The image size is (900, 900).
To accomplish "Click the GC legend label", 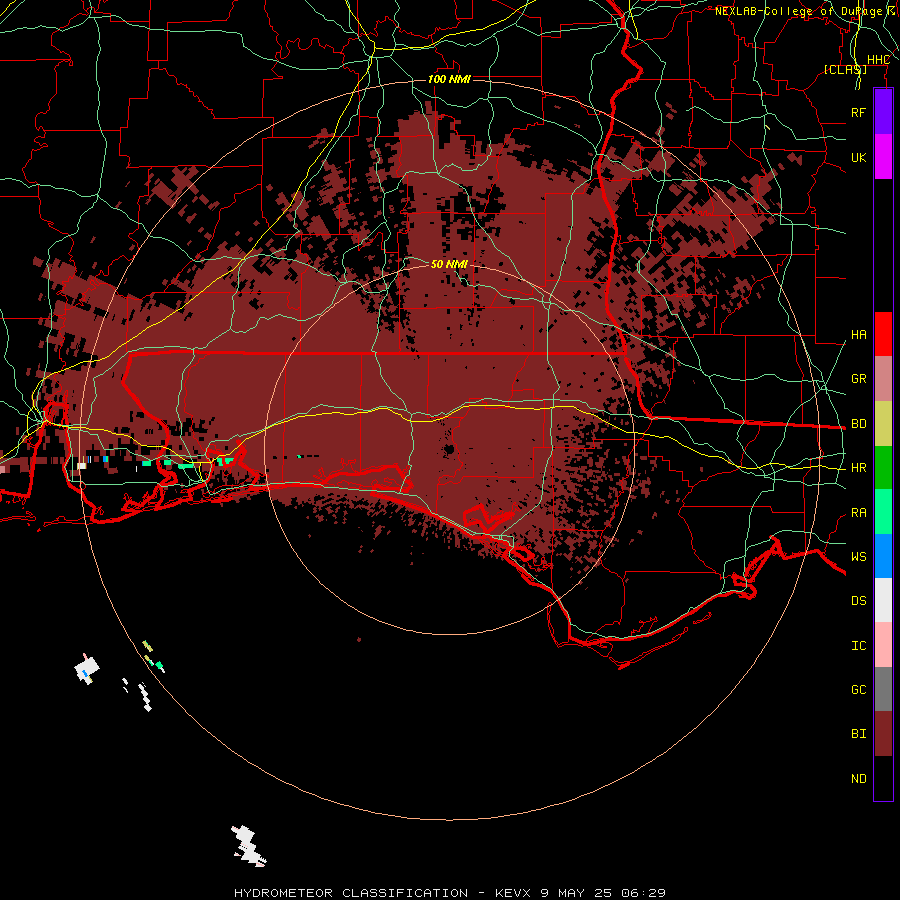I will tap(858, 690).
